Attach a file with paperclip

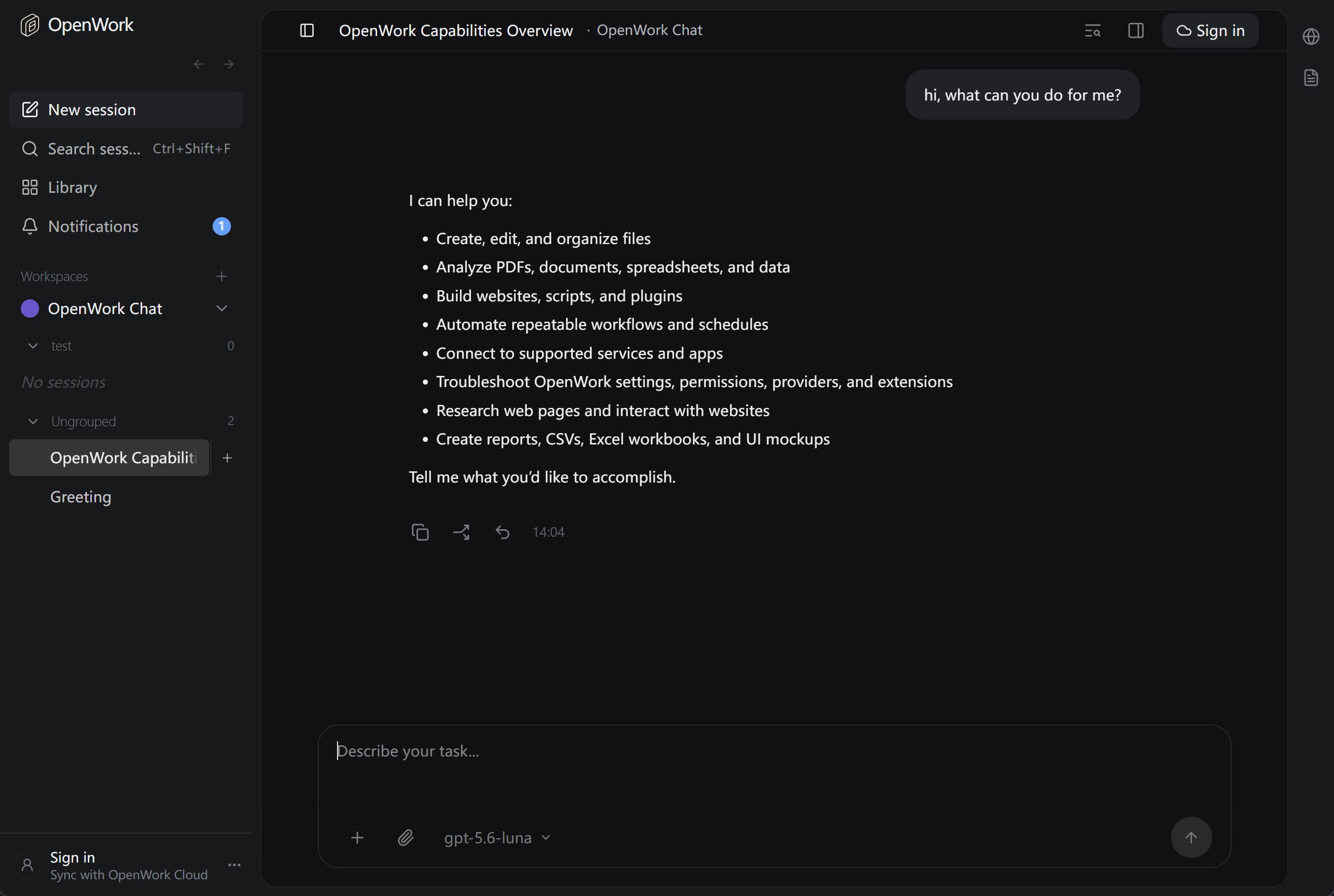tap(406, 838)
